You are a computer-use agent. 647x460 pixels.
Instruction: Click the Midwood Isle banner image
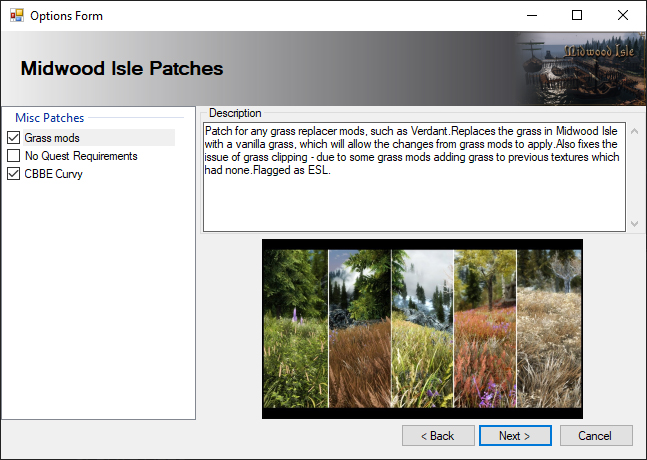pyautogui.click(x=581, y=68)
